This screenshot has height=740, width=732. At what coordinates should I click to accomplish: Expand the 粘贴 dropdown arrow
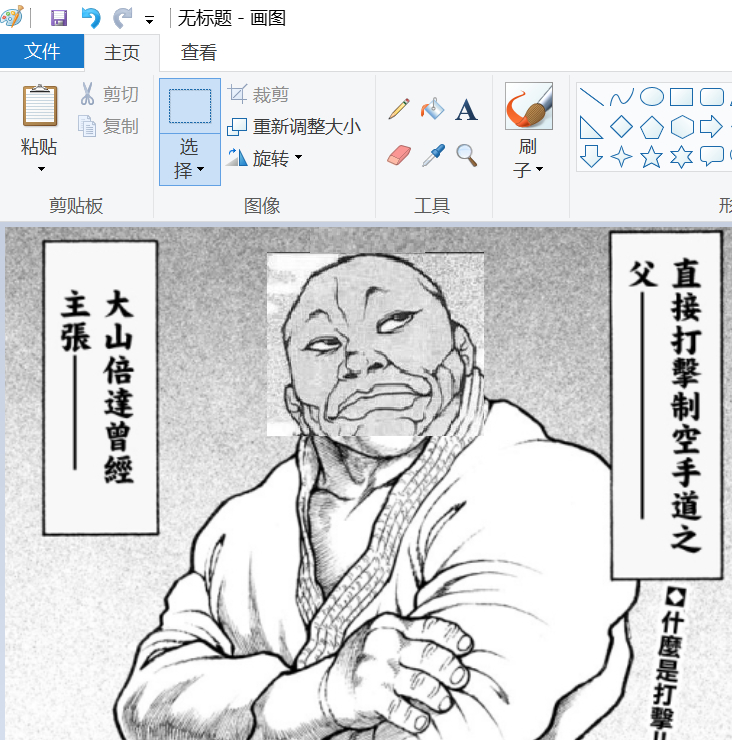(41, 169)
